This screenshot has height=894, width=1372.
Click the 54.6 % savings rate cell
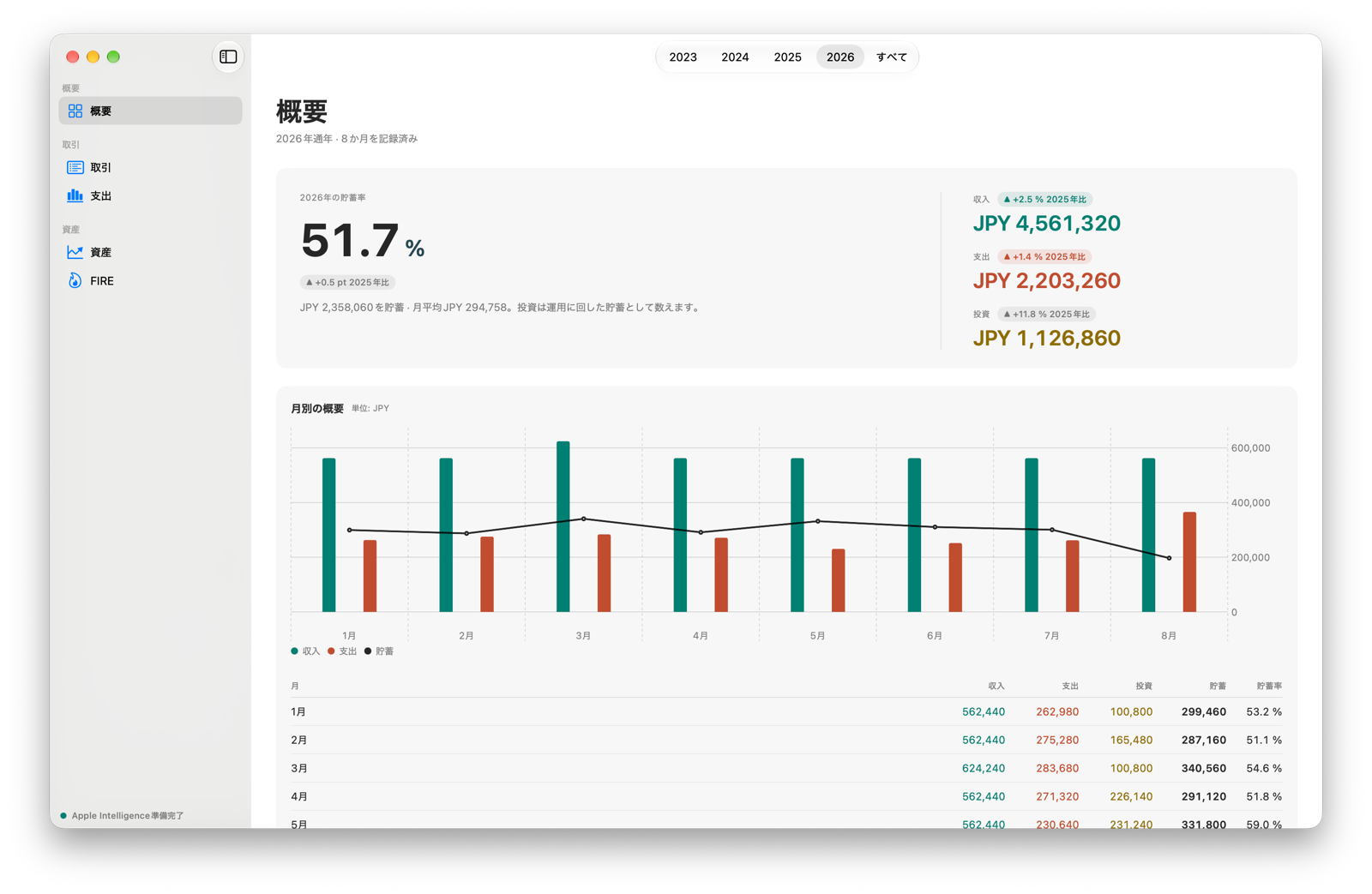(x=1264, y=768)
